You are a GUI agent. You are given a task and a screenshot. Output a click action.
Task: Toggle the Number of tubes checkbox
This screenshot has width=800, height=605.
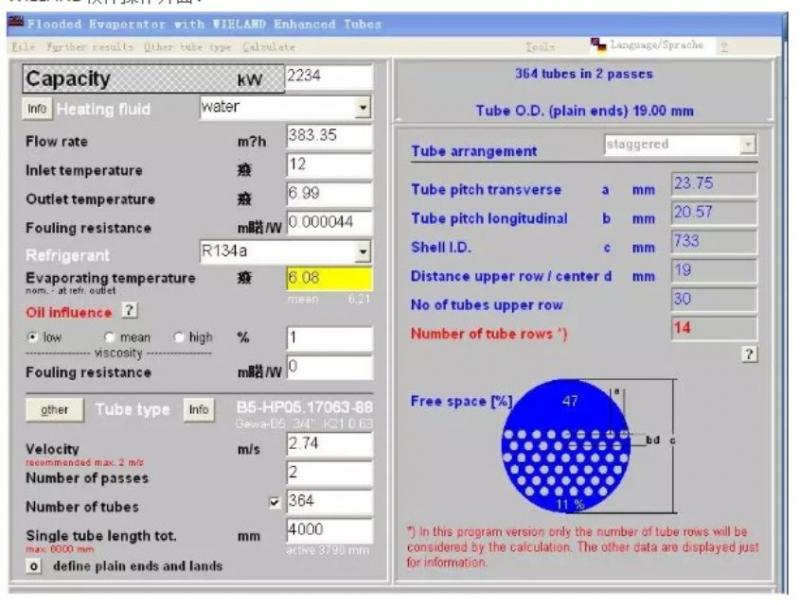(274, 502)
